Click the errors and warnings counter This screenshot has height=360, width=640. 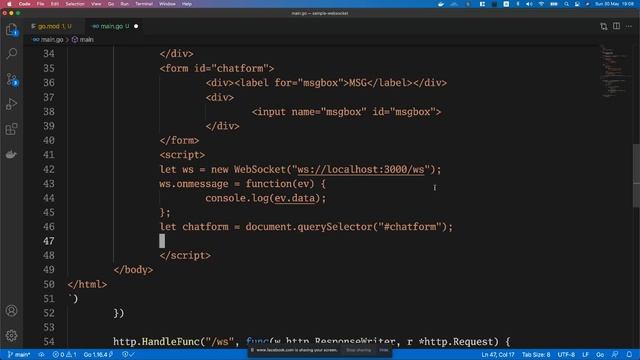[64, 354]
